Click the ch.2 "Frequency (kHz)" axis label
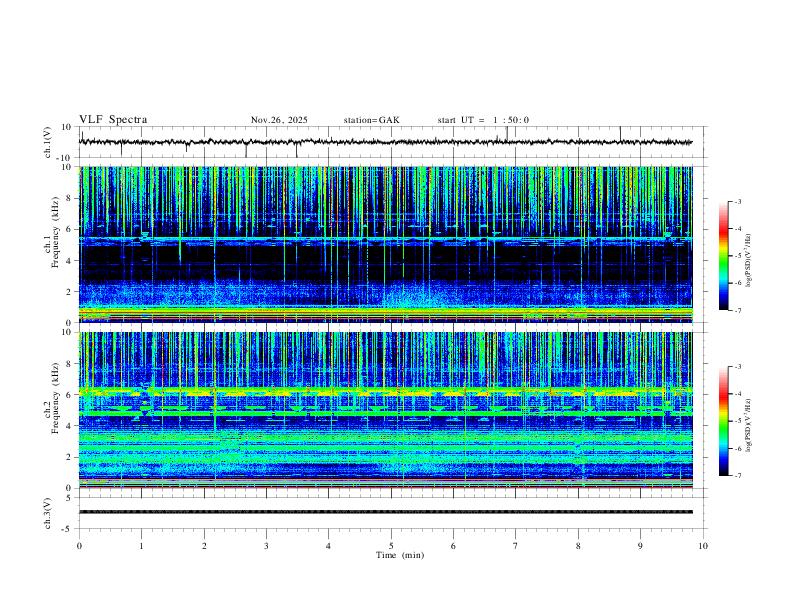The image size is (792, 612). pos(56,398)
